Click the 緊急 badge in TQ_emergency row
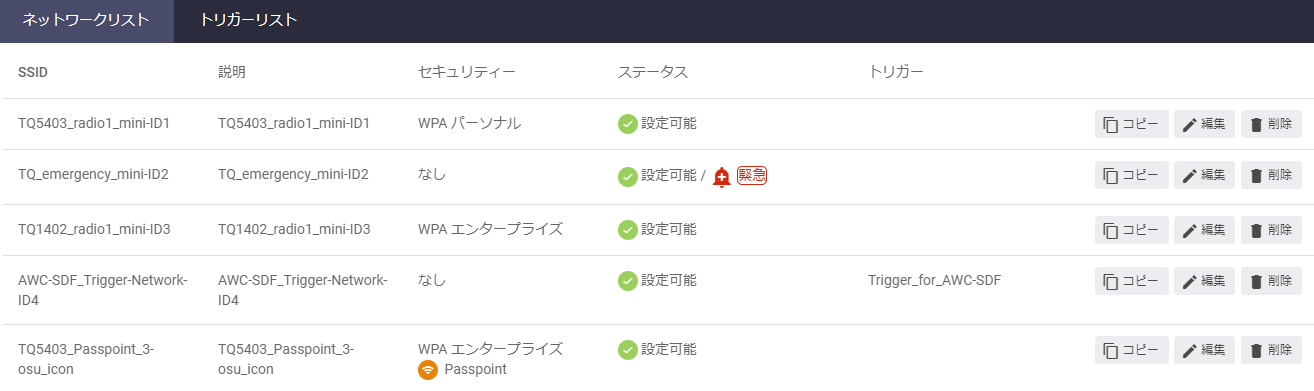This screenshot has width=1314, height=391. pyautogui.click(x=751, y=176)
